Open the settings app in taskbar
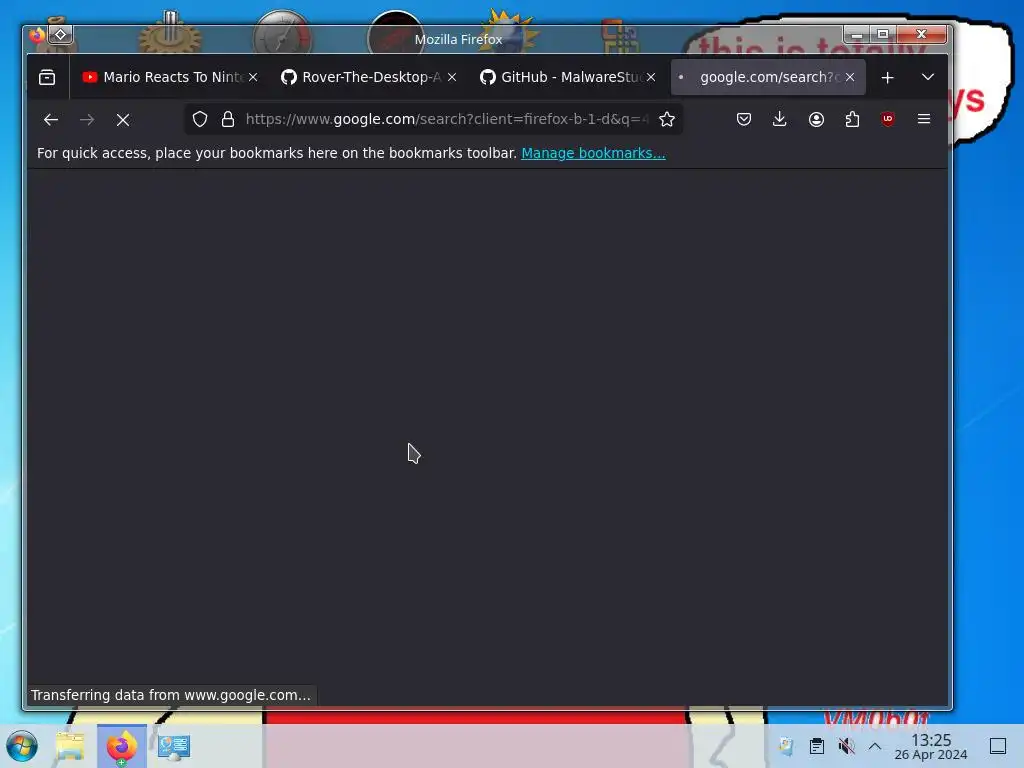Viewport: 1024px width, 768px height. click(x=174, y=746)
